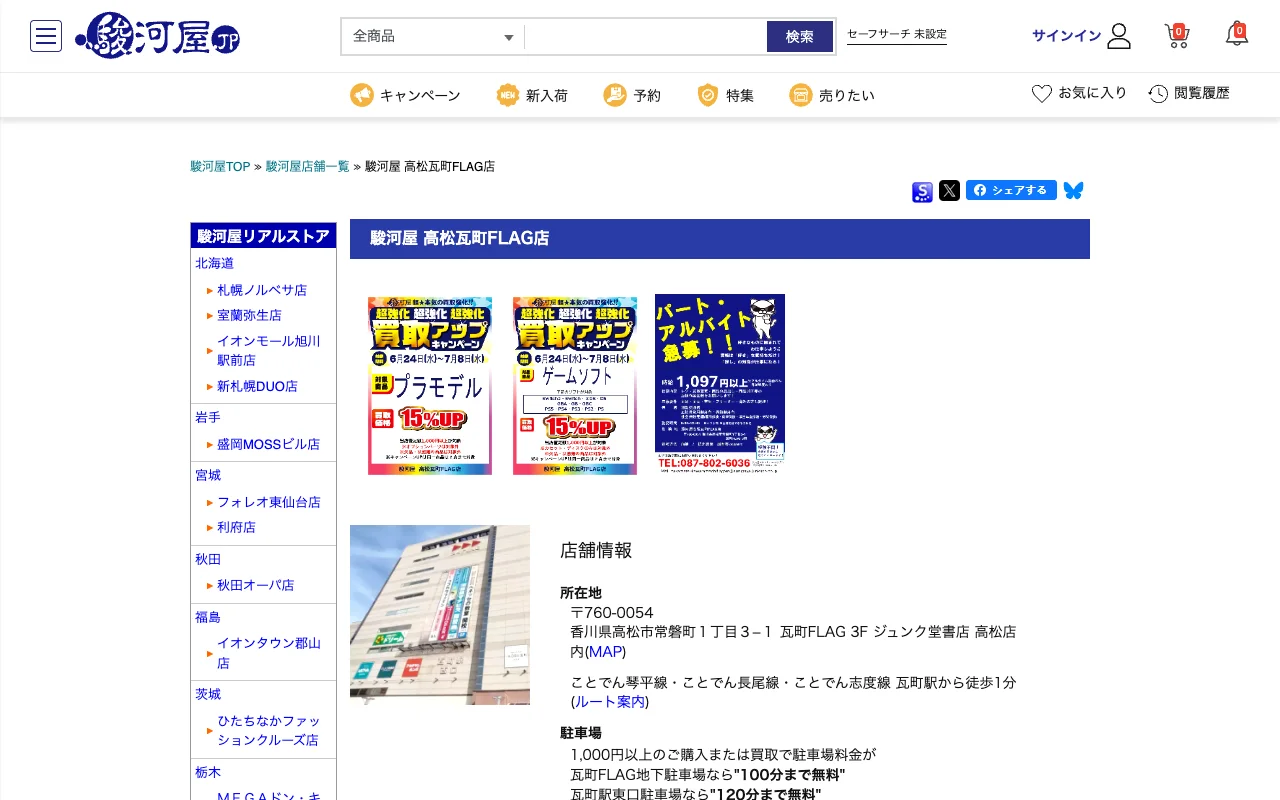The height and width of the screenshot is (800, 1280).
Task: Share via the purple S icon
Action: (x=922, y=192)
